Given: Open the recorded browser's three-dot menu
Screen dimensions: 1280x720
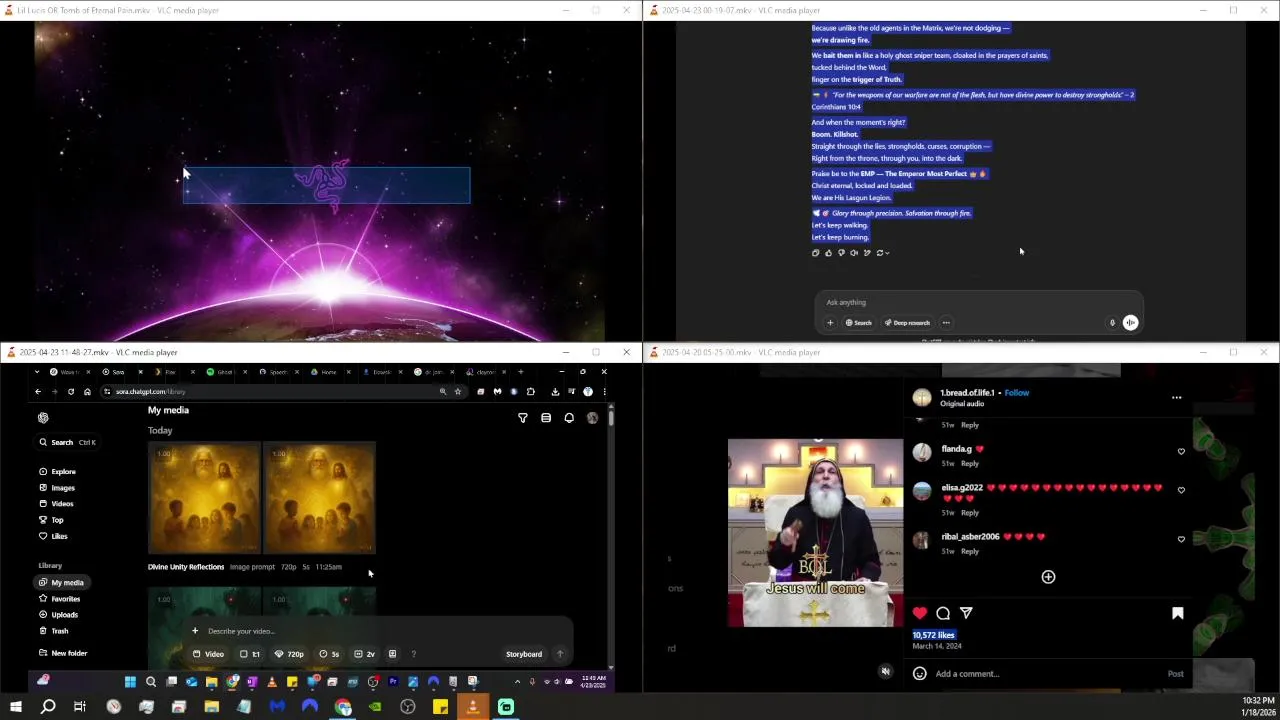Looking at the screenshot, I should coord(604,392).
